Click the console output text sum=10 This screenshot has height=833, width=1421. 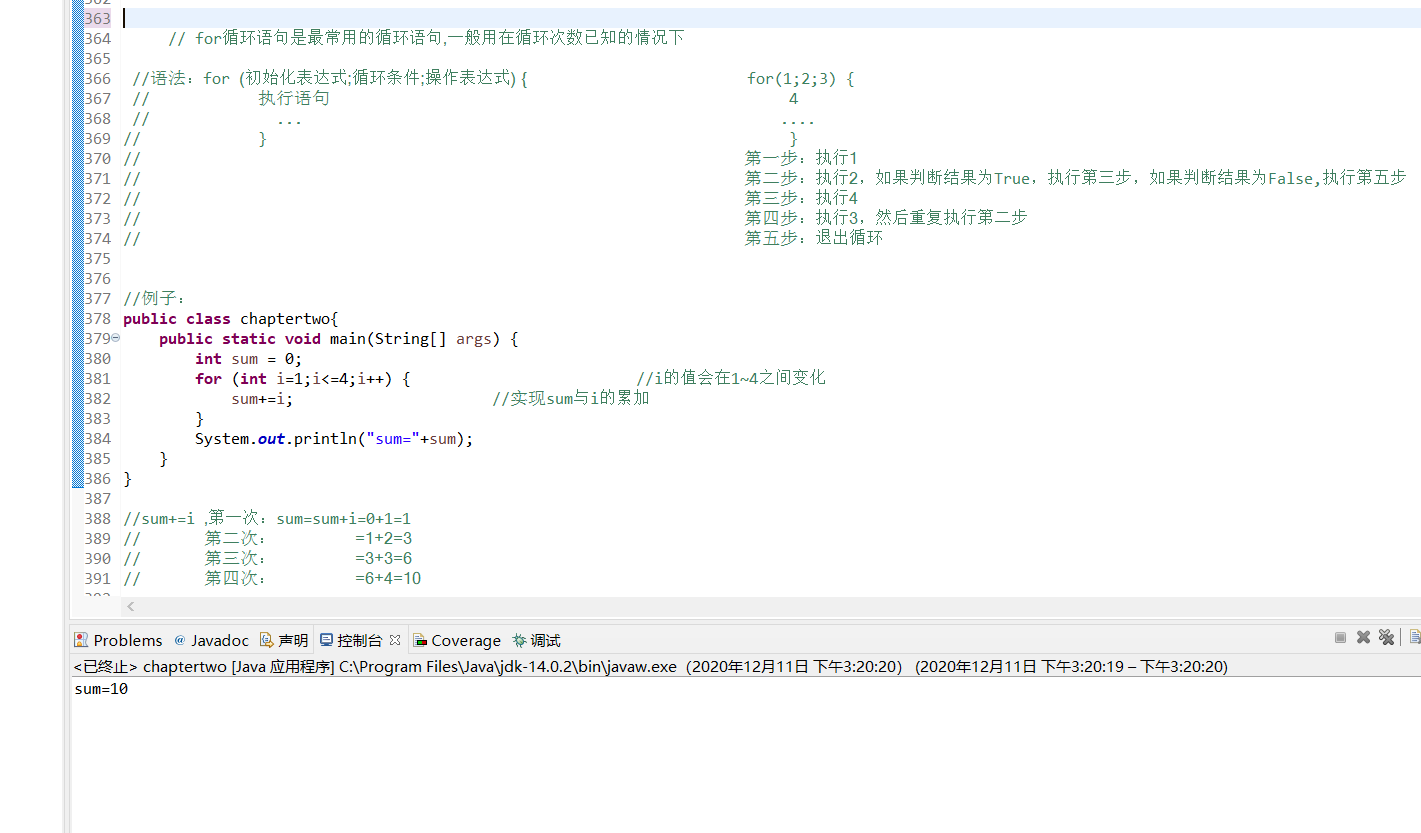(x=101, y=689)
